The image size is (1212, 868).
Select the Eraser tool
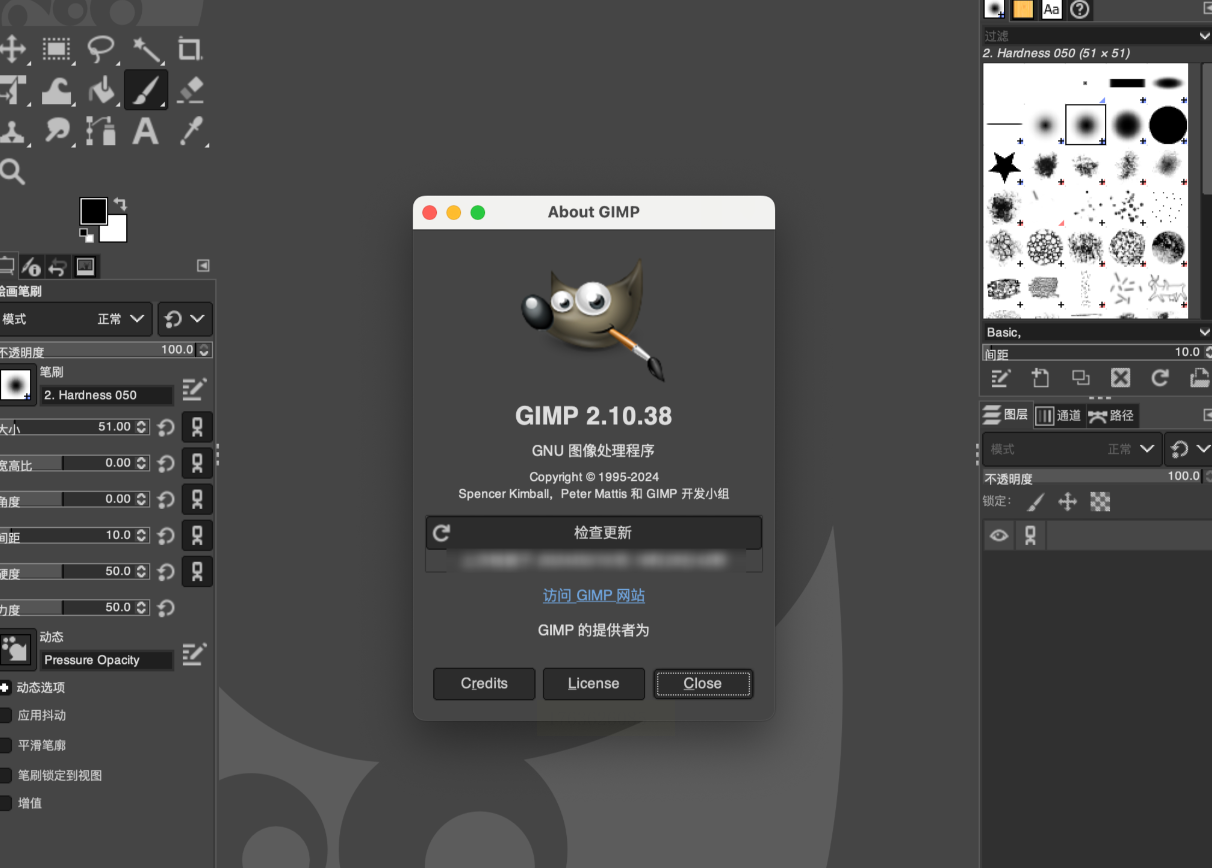coord(190,90)
